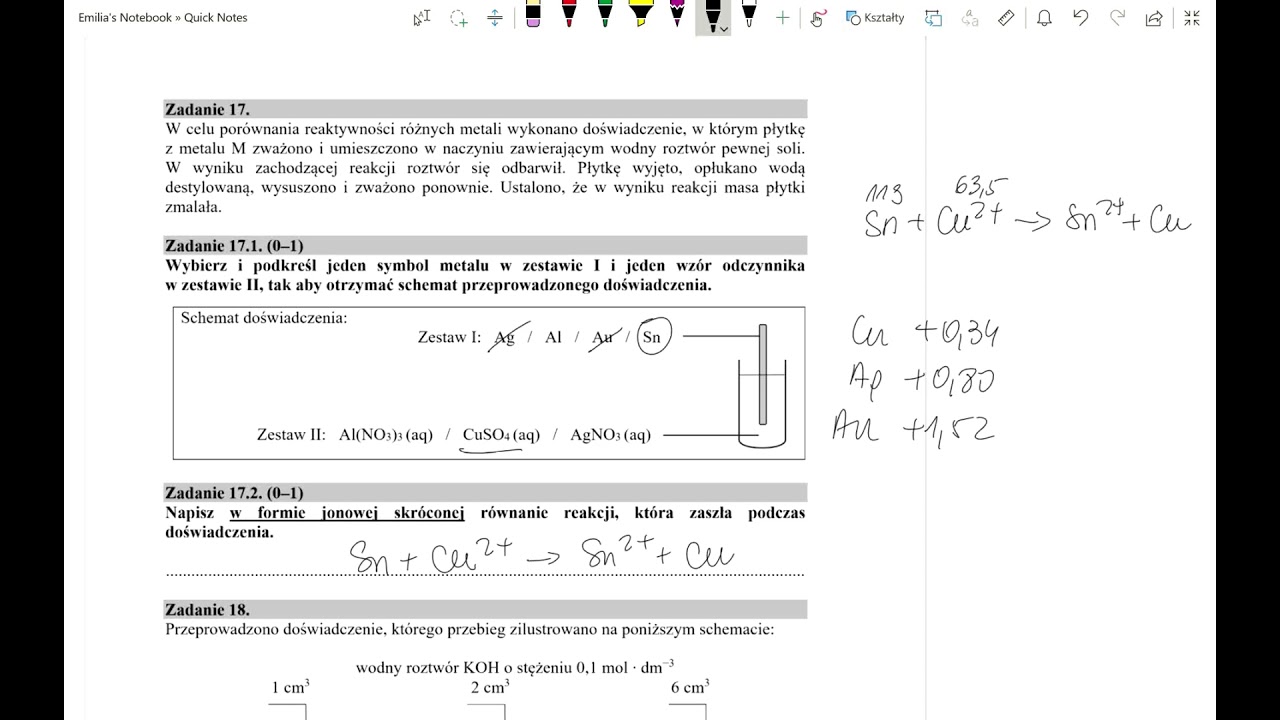Screen dimensions: 1280x720
Task: Click the circled Sn symbol in Zestaw I
Action: 652,337
